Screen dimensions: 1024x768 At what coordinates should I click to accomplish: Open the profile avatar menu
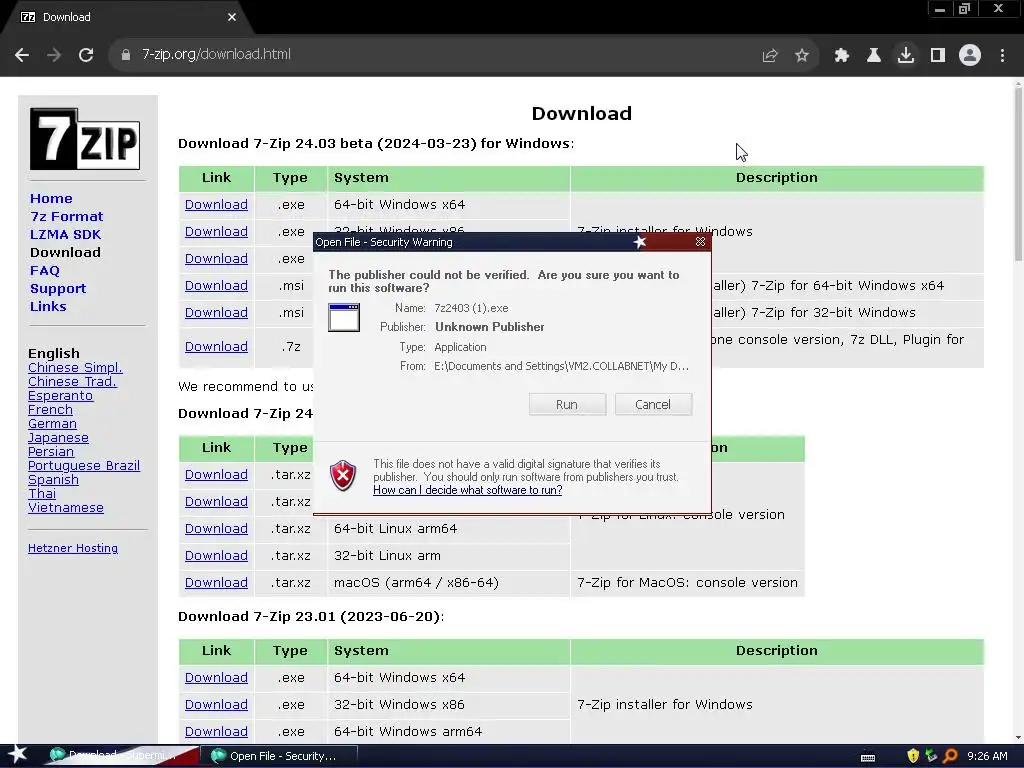pos(970,55)
